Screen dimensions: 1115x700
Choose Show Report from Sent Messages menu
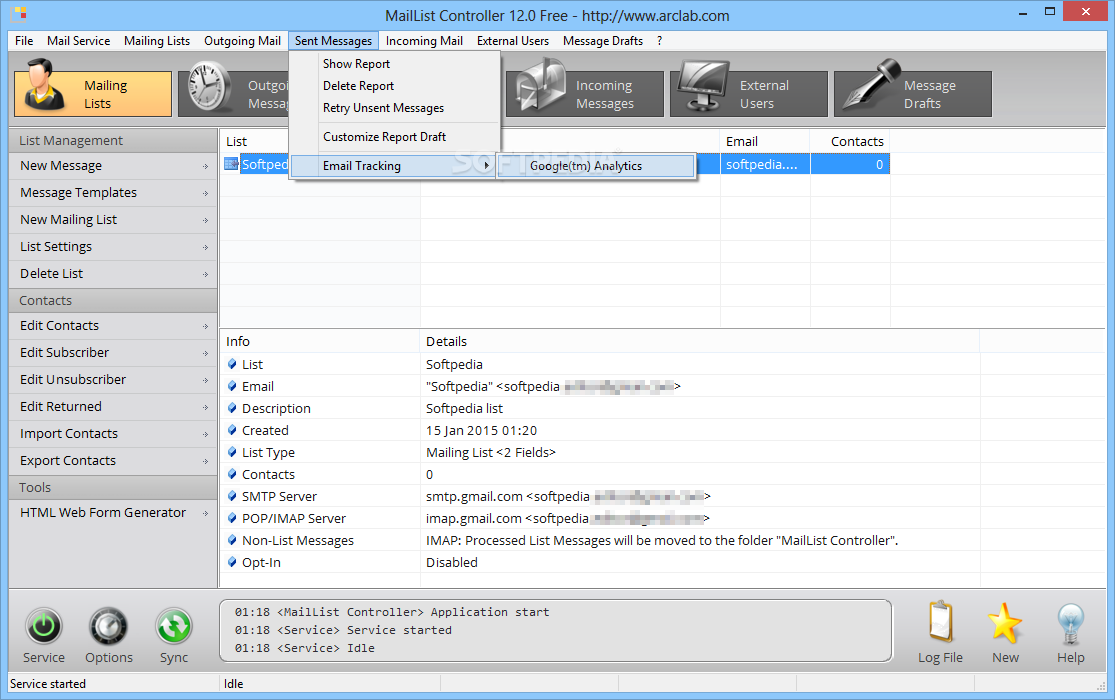pos(356,63)
